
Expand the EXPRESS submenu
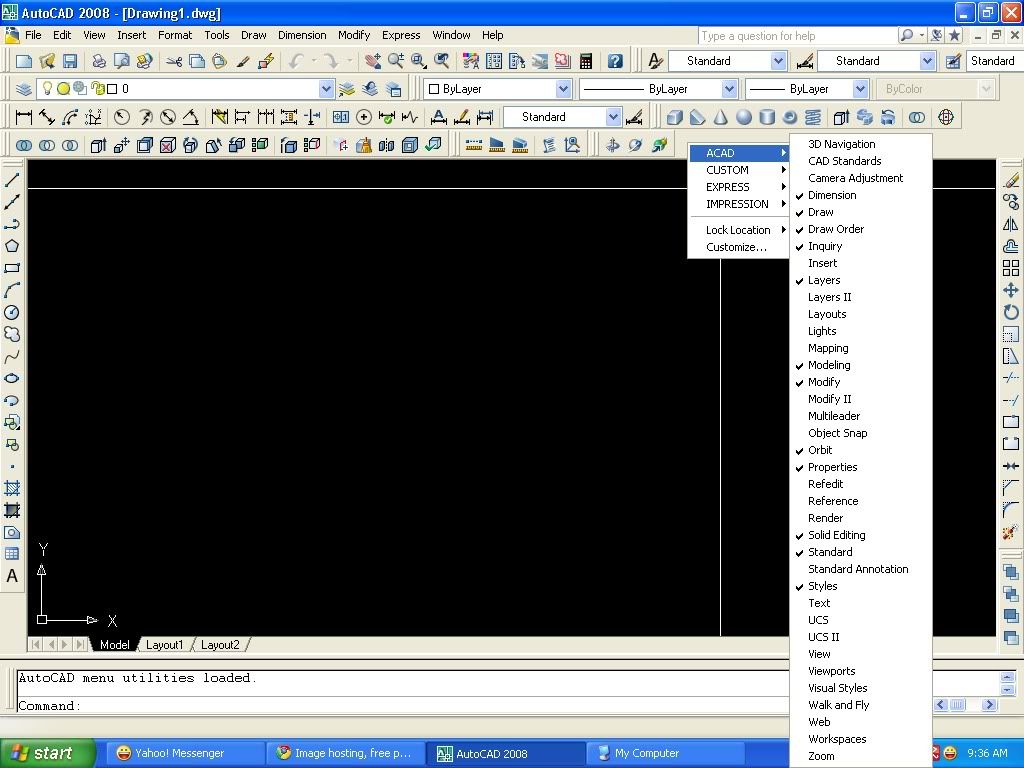(x=739, y=187)
